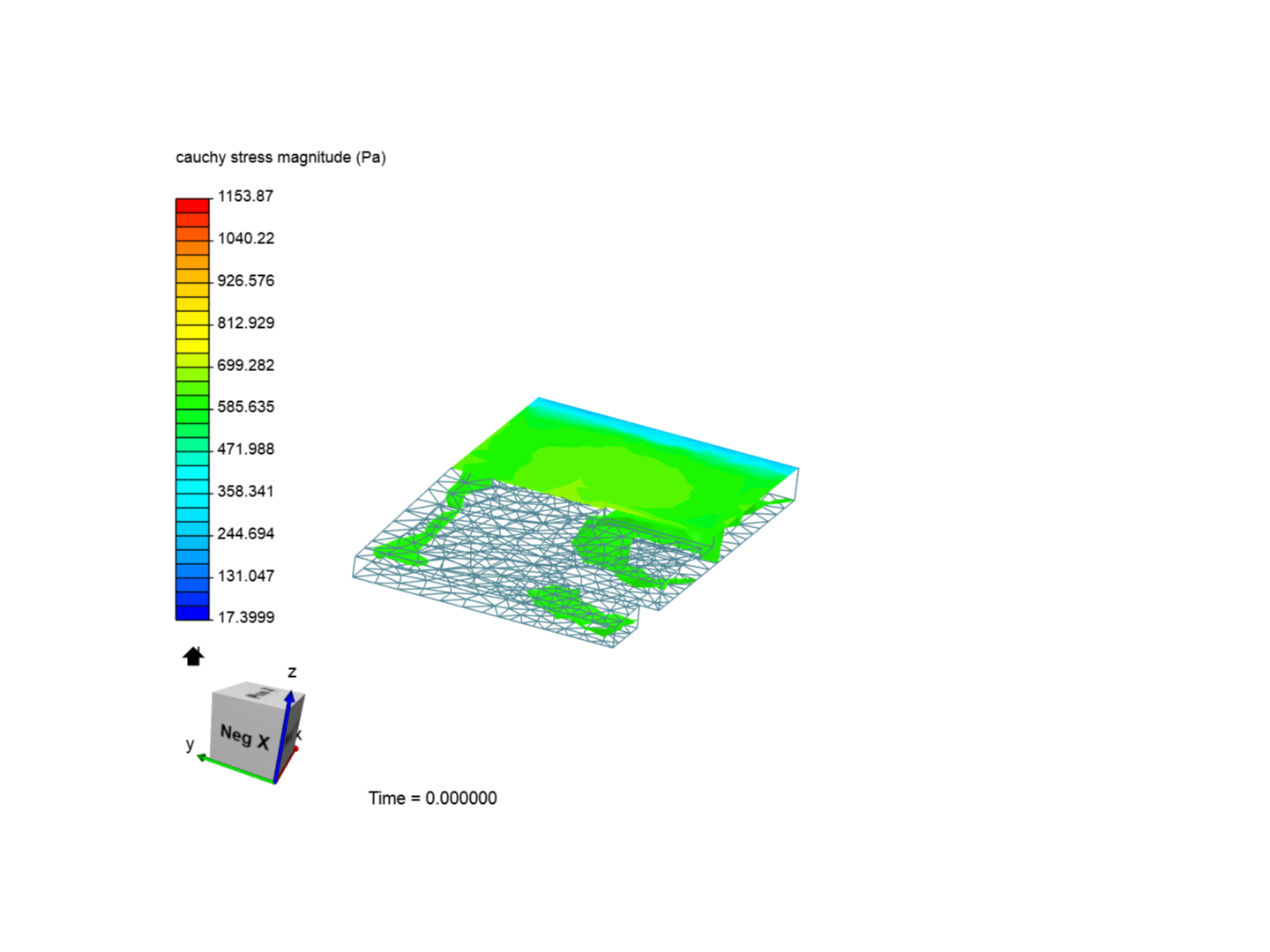Click legend value 585.635
The height and width of the screenshot is (952, 1270).
click(x=246, y=406)
